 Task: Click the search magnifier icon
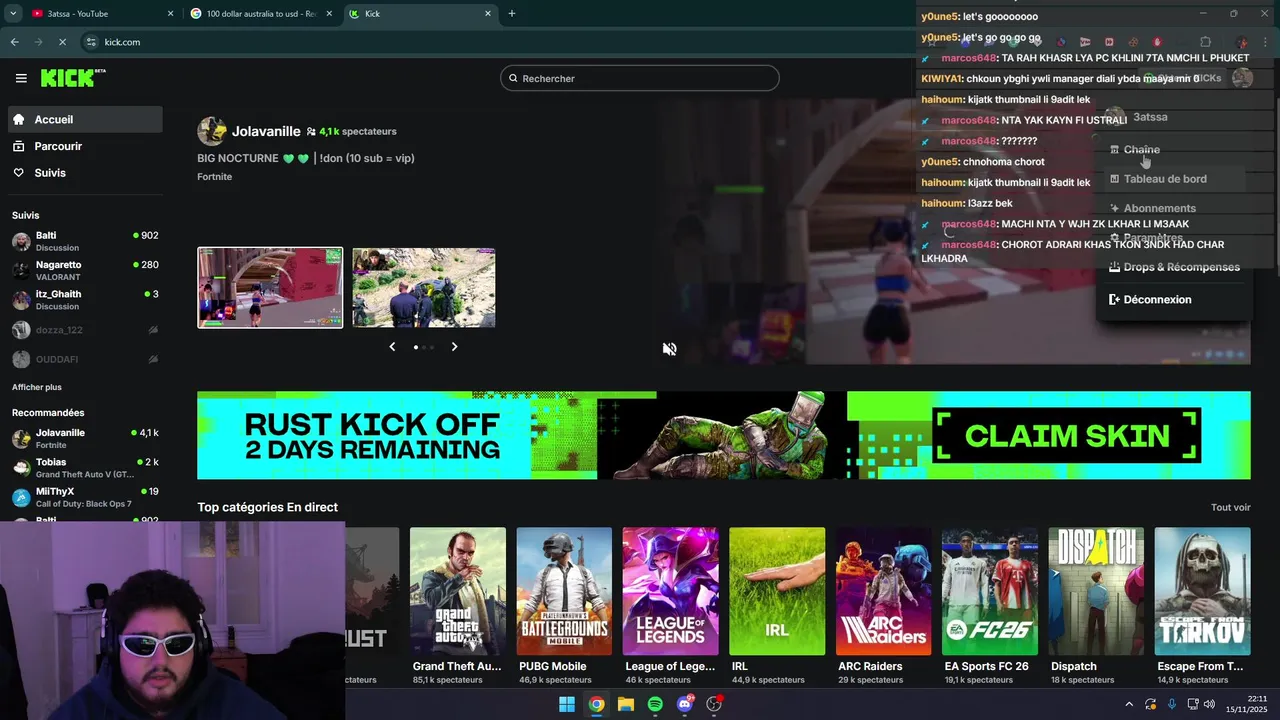(x=514, y=78)
